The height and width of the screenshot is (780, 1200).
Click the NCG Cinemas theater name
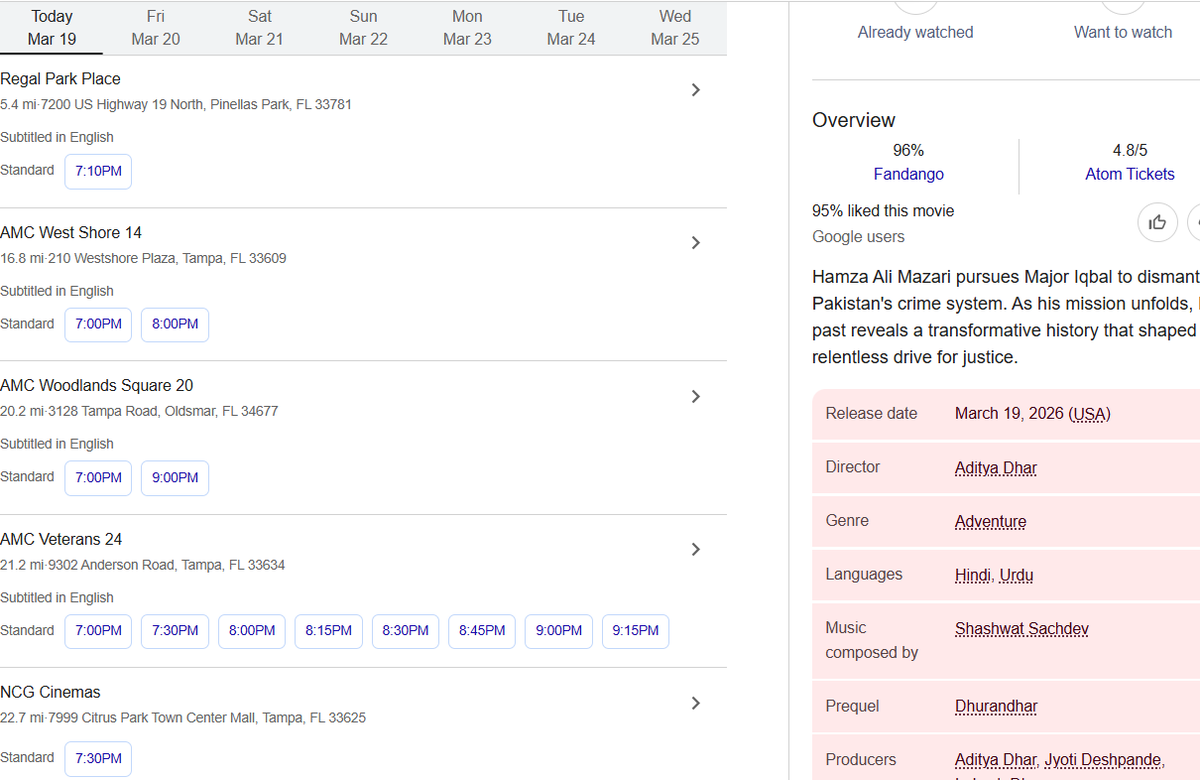(50, 692)
